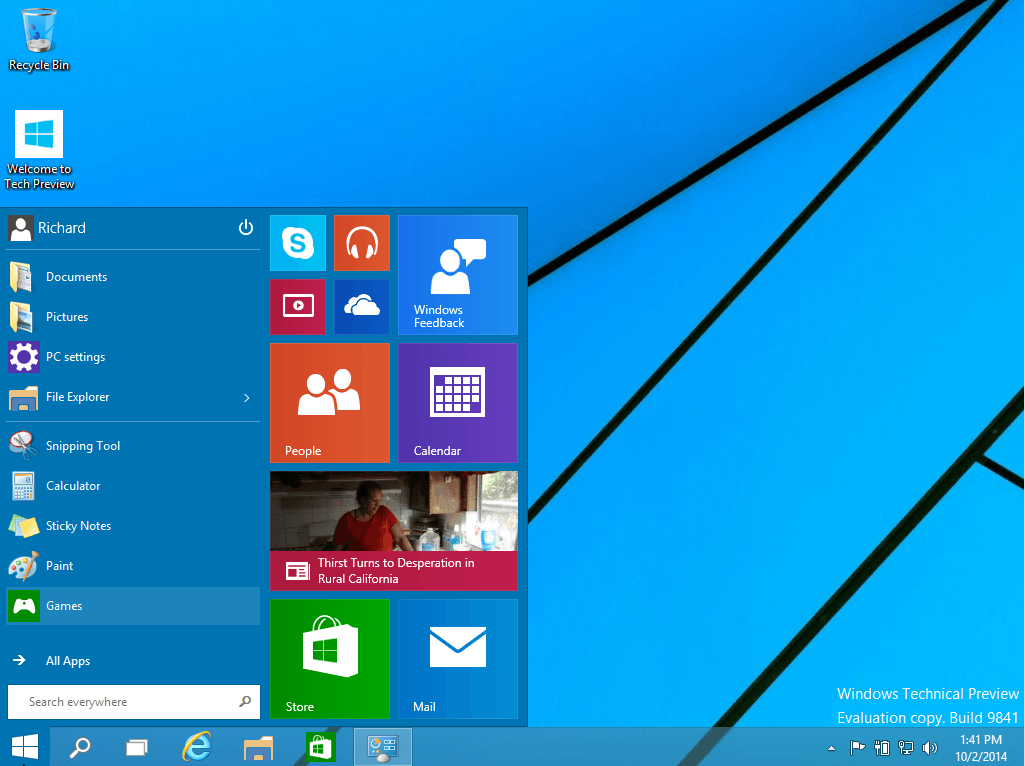Launch the Snipping Tool
The width and height of the screenshot is (1025, 766).
click(133, 446)
